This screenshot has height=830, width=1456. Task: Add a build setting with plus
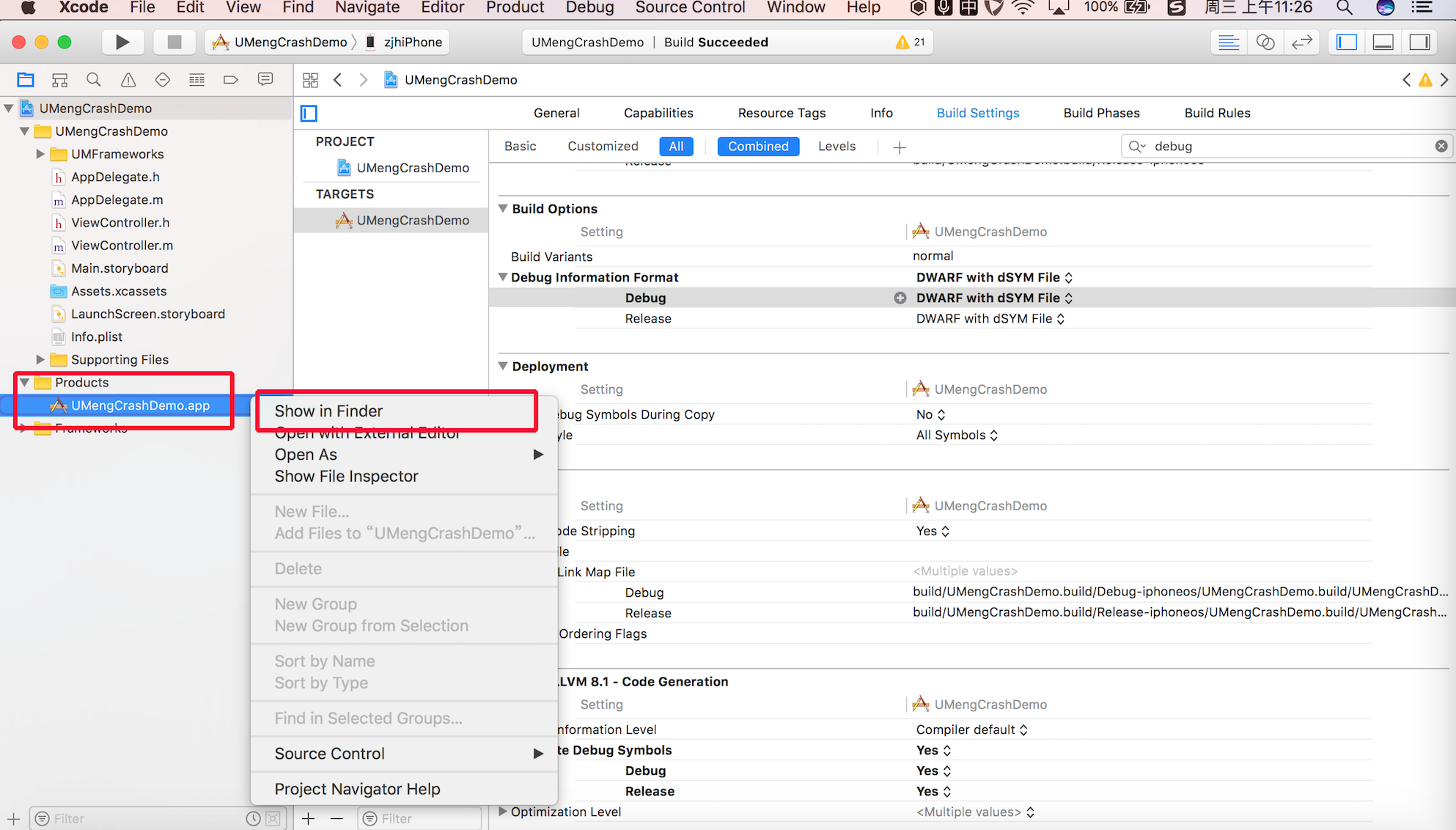click(x=900, y=147)
